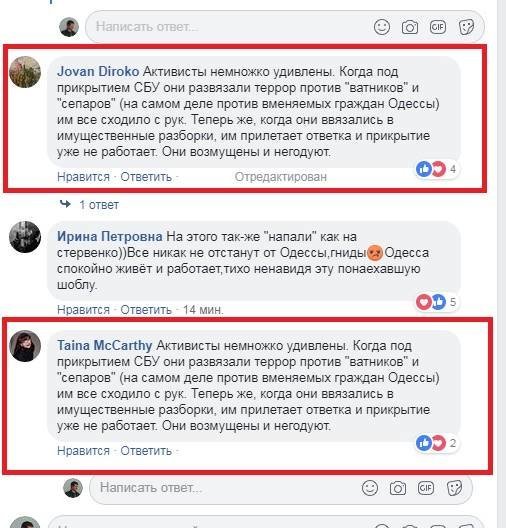This screenshot has height=528, width=506.
Task: View reactions on Jovan Diroko's comment
Action: [437, 169]
